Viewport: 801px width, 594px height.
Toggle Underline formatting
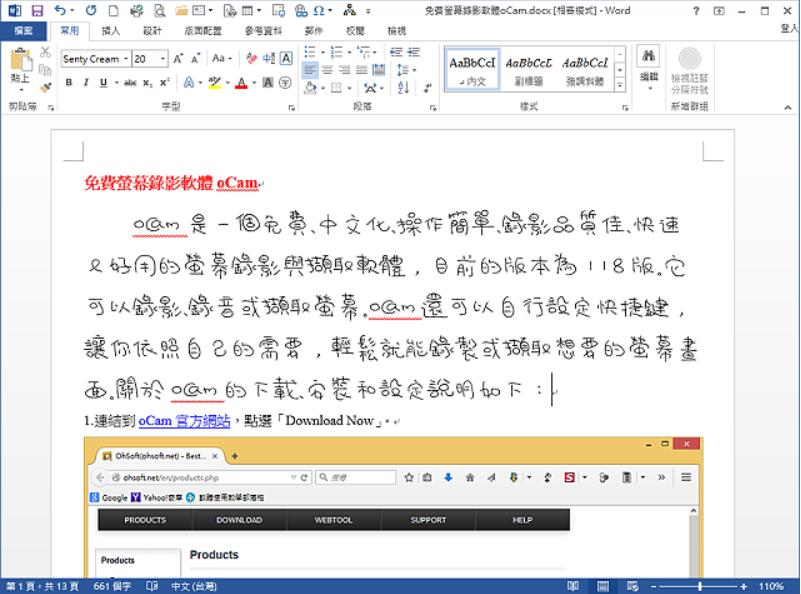coord(104,83)
